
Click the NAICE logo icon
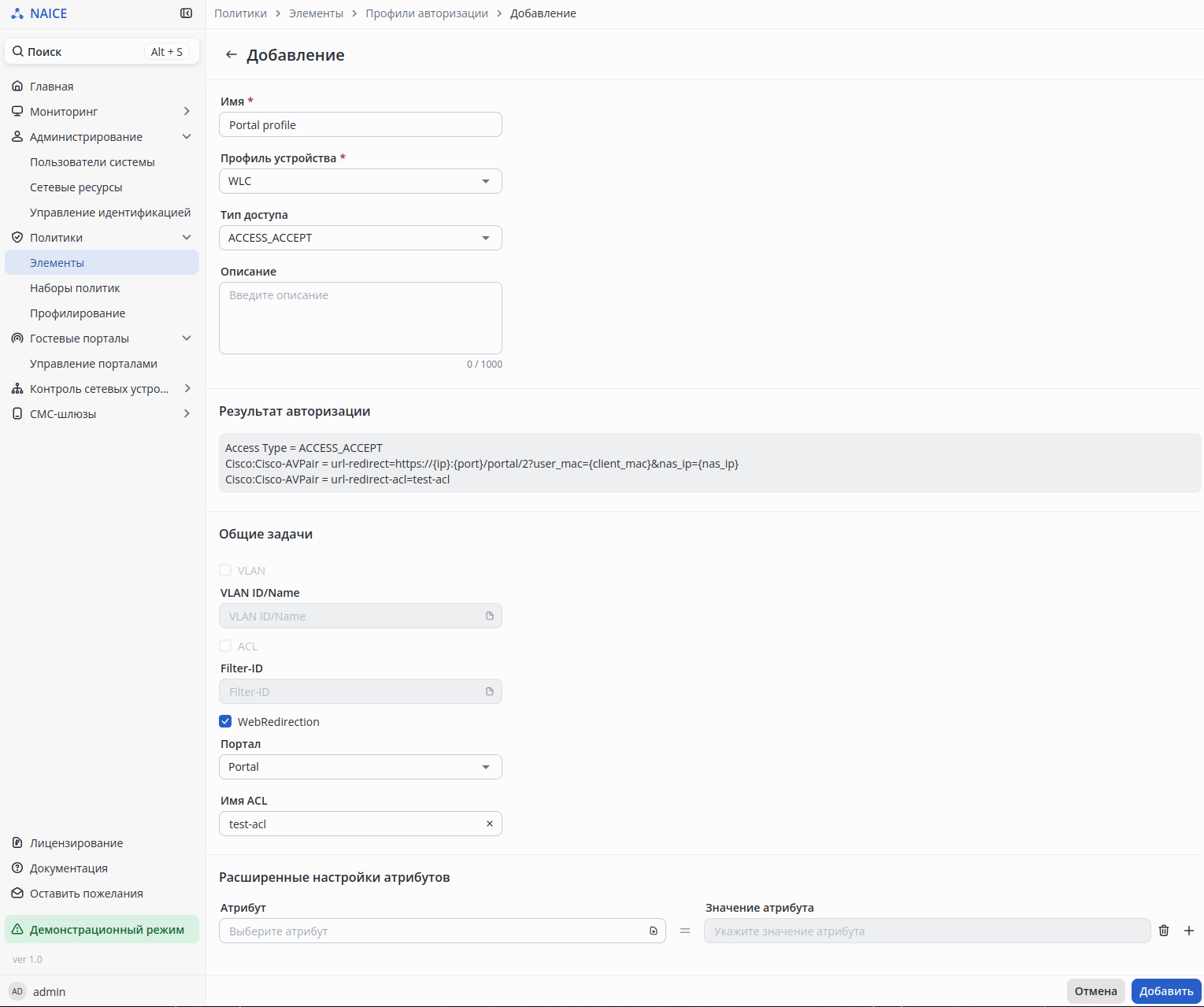click(x=17, y=13)
